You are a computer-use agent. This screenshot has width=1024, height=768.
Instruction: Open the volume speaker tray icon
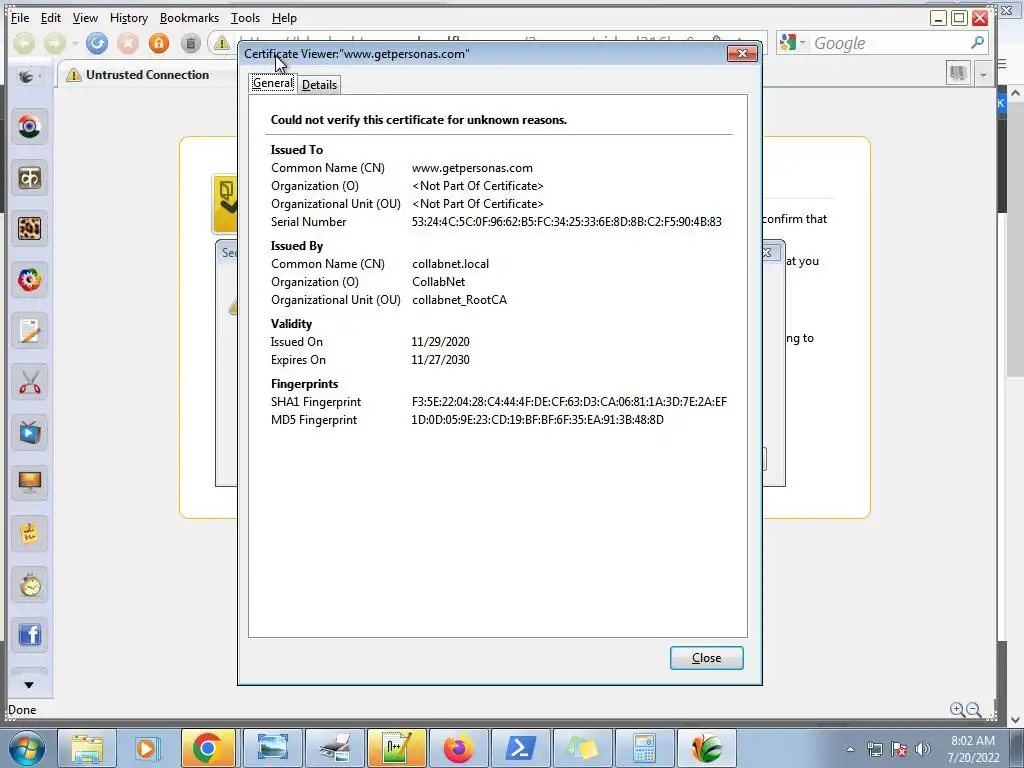[x=923, y=749]
